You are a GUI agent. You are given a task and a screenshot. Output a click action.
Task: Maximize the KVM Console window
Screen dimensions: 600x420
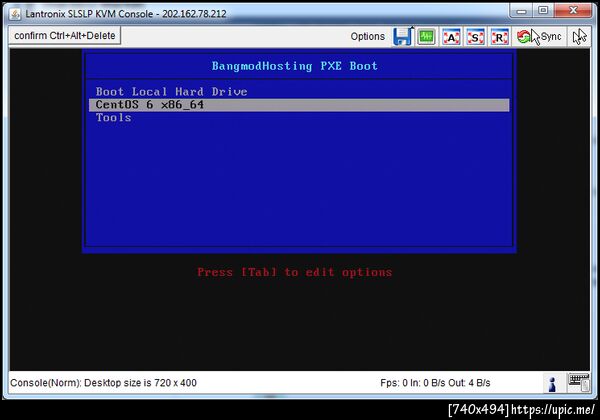[543, 11]
